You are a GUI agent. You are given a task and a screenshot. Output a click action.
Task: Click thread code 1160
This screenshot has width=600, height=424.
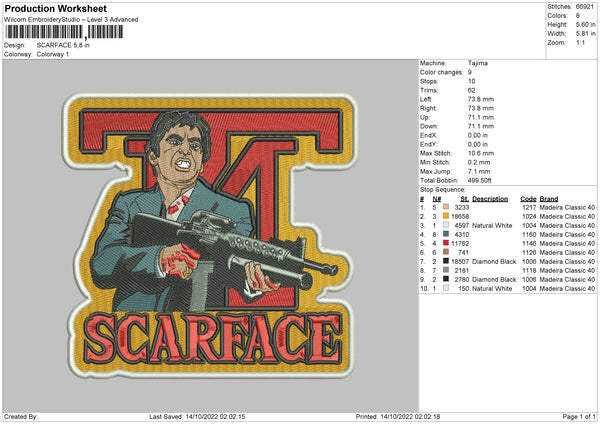tap(529, 235)
